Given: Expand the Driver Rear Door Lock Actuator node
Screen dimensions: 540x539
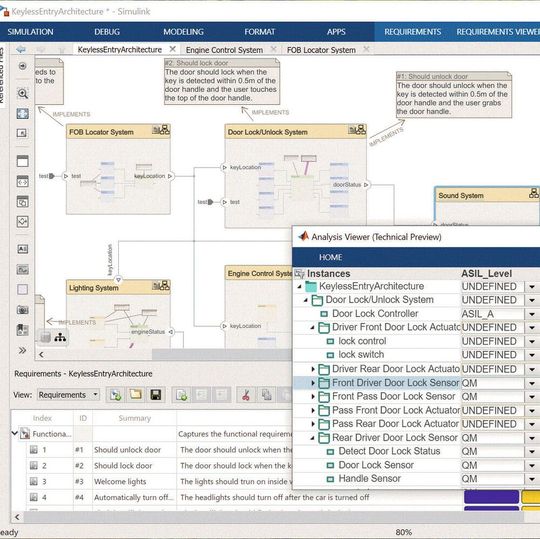Looking at the screenshot, I should click(313, 369).
